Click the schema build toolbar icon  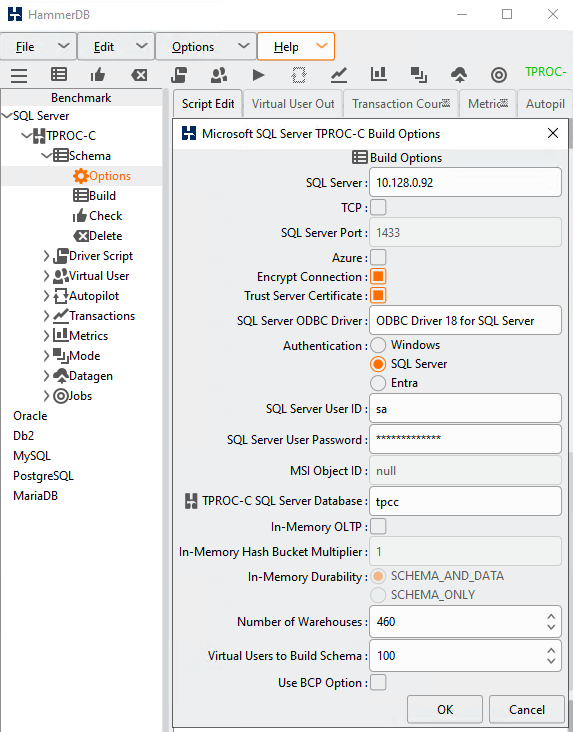59,75
